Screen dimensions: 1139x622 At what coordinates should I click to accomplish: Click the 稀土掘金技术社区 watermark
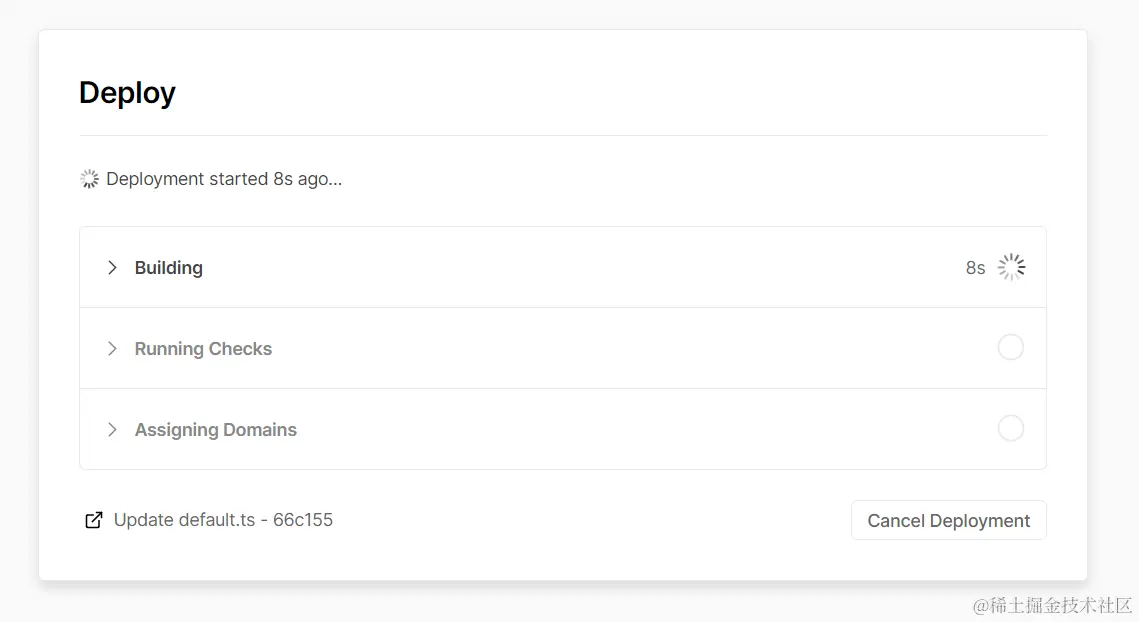[x=1053, y=605]
